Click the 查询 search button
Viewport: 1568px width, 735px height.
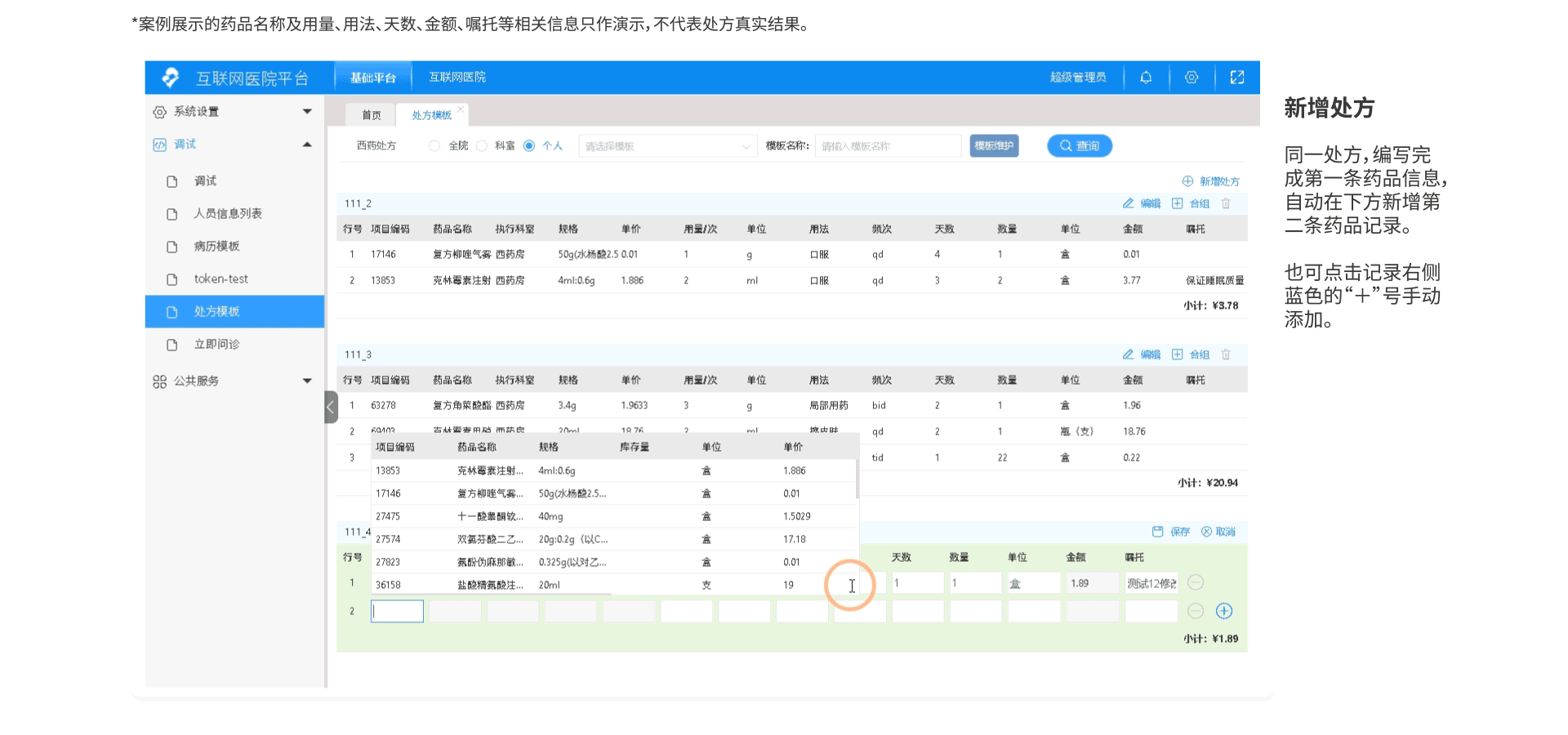click(1080, 146)
